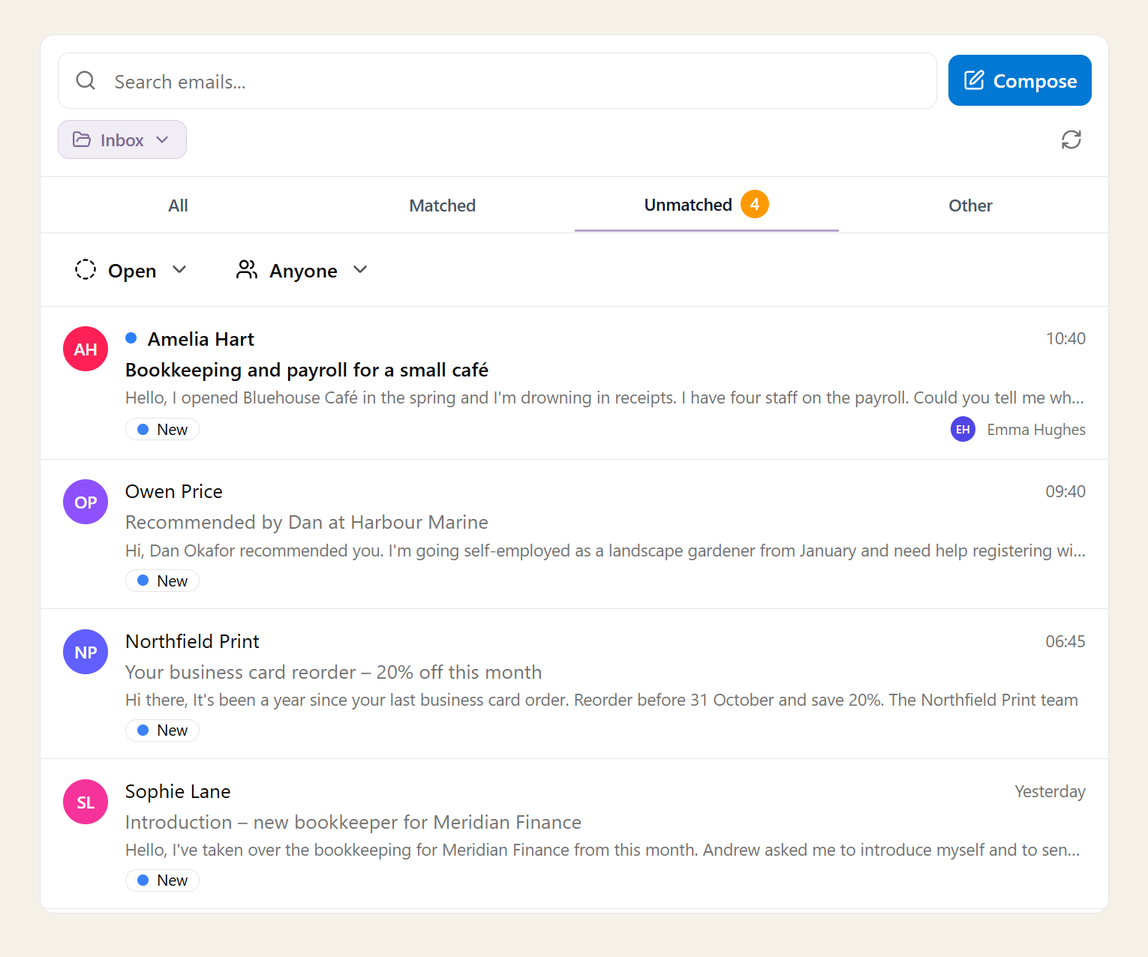This screenshot has height=957, width=1148.
Task: Click the orange 4 badge on Unmatched
Action: 754,204
